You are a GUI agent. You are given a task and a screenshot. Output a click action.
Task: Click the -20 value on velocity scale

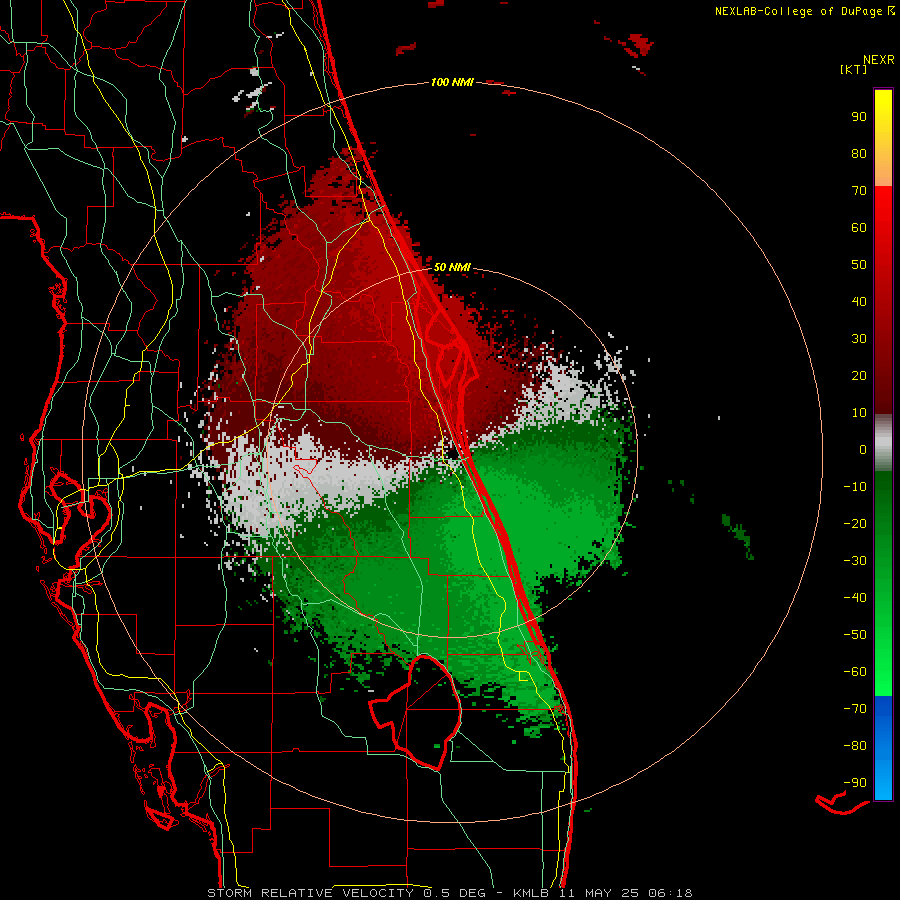click(x=855, y=524)
